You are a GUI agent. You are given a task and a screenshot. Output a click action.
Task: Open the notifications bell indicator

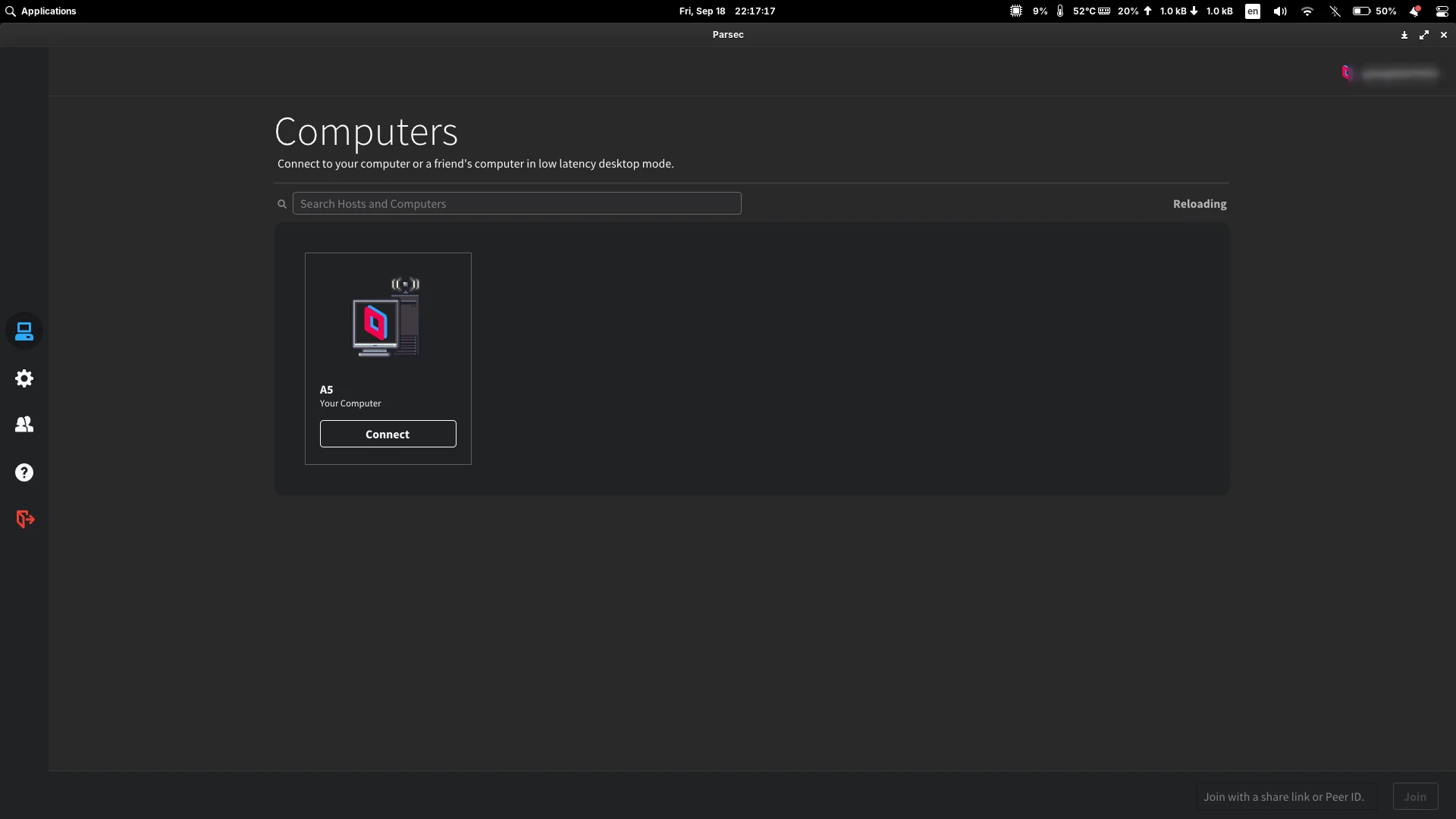click(x=1414, y=11)
